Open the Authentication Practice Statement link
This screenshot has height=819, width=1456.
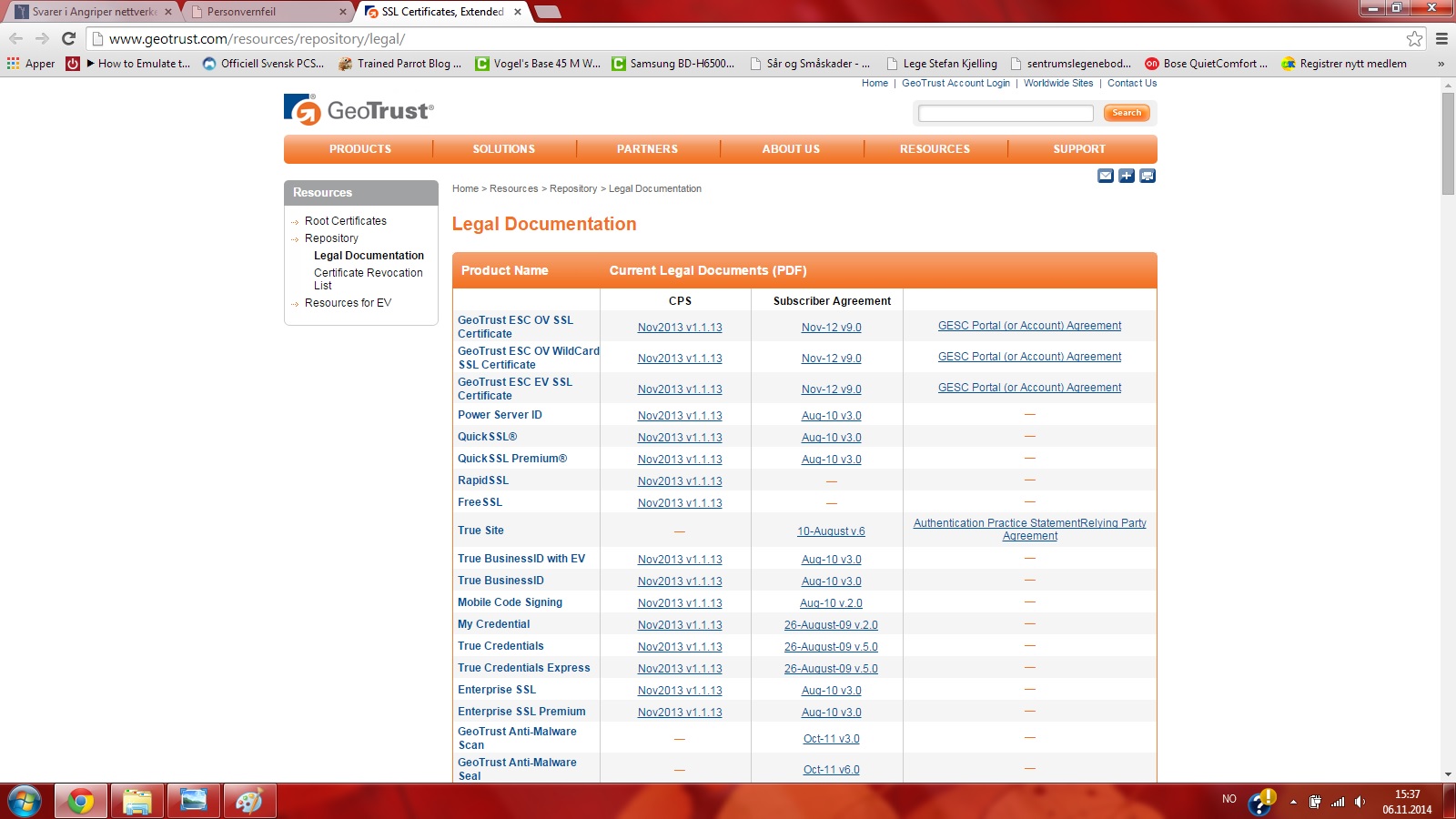pyautogui.click(x=997, y=523)
